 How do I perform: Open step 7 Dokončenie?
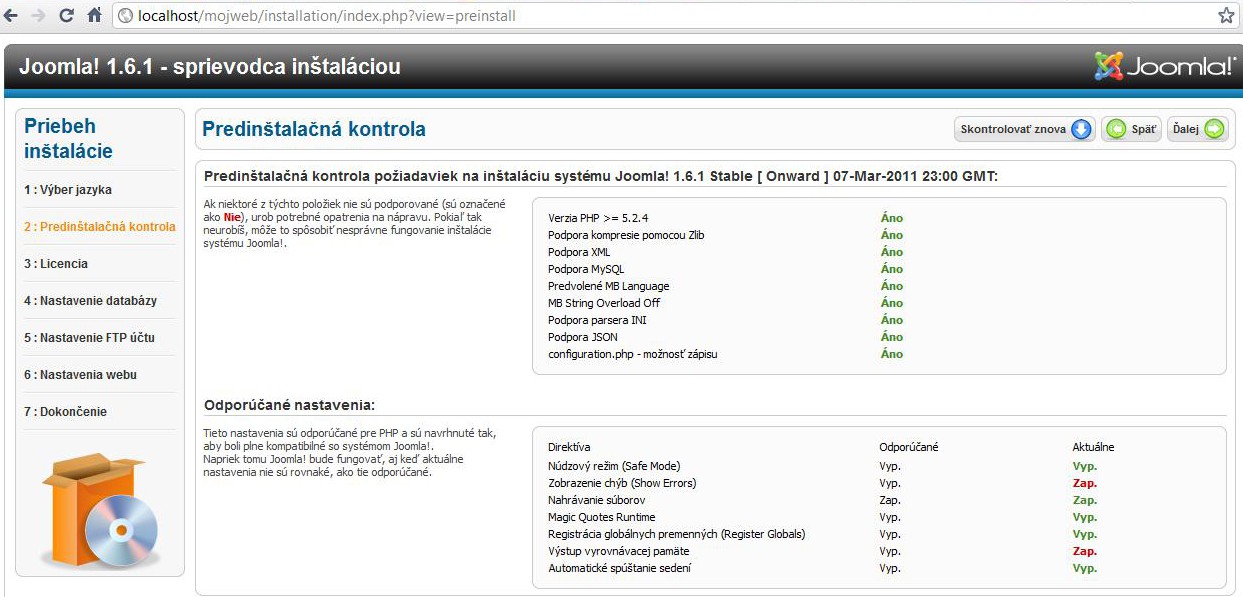(65, 412)
